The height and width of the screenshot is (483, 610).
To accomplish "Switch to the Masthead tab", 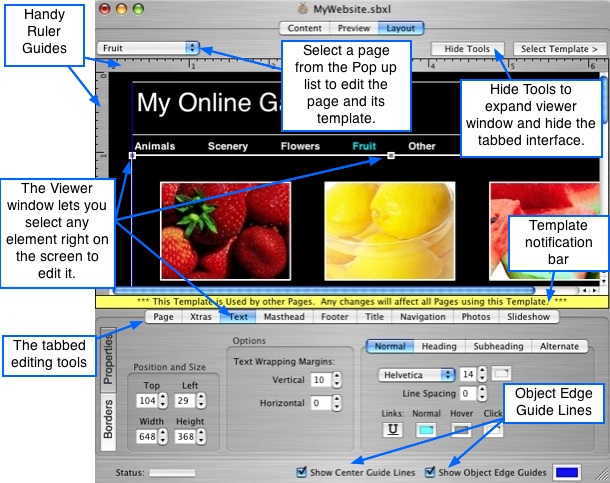I will point(284,316).
